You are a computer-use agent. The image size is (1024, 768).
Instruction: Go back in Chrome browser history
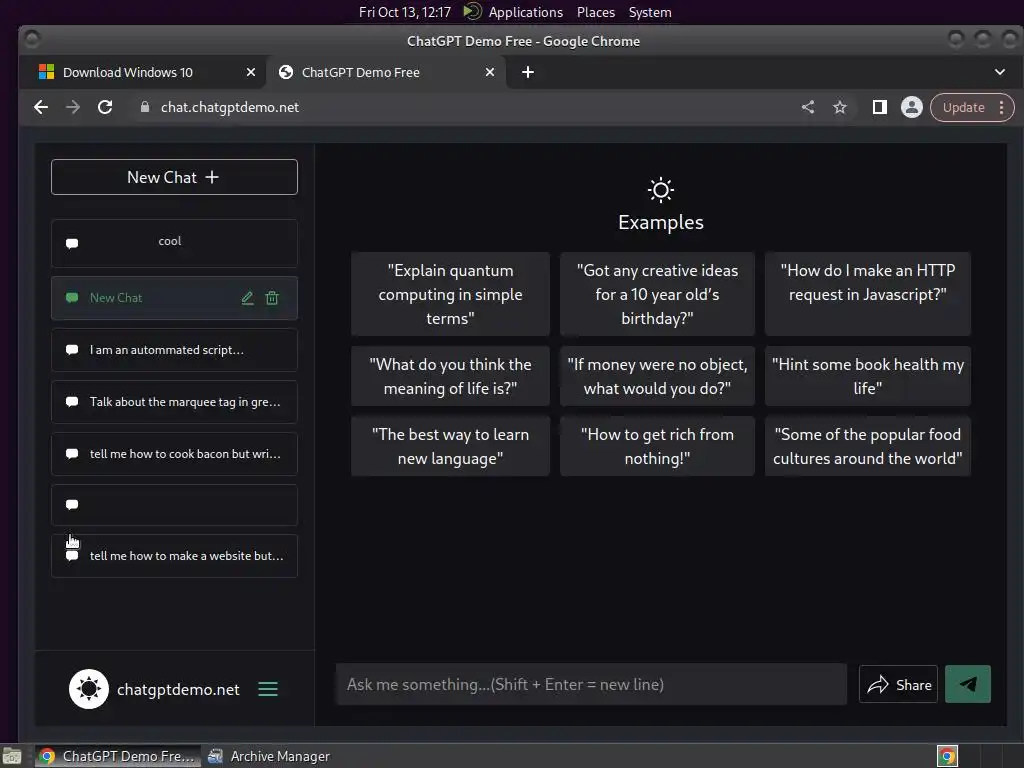[x=41, y=107]
